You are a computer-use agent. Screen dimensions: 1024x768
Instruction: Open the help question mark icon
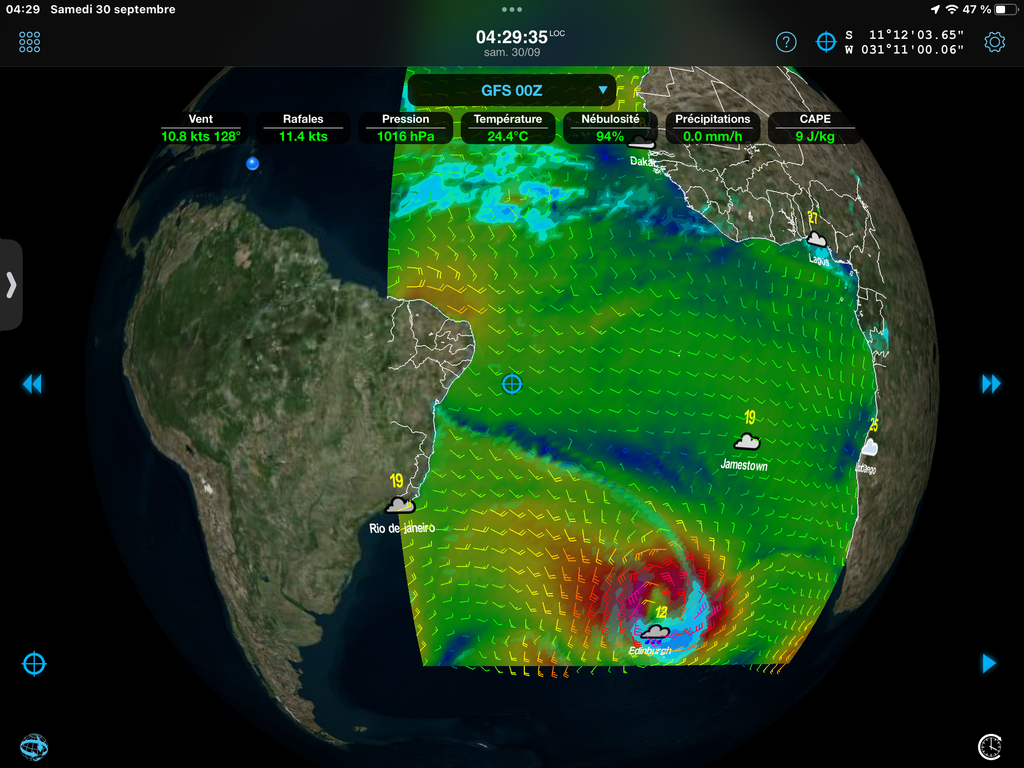(x=786, y=42)
